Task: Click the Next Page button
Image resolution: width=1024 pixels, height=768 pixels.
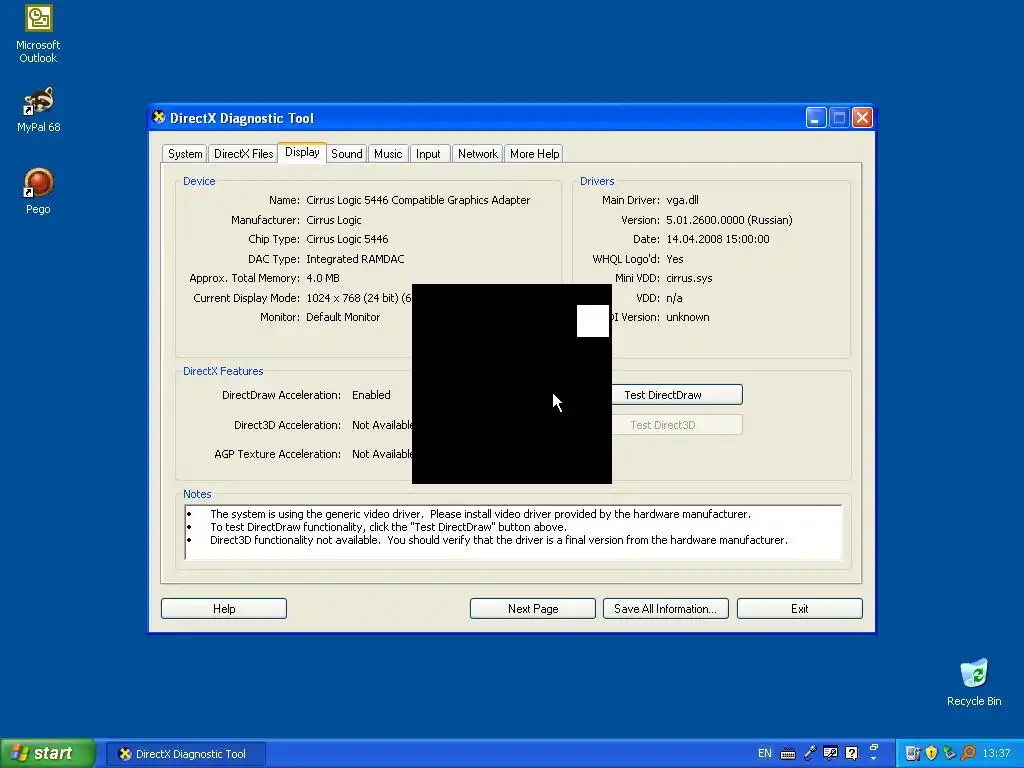Action: [533, 609]
